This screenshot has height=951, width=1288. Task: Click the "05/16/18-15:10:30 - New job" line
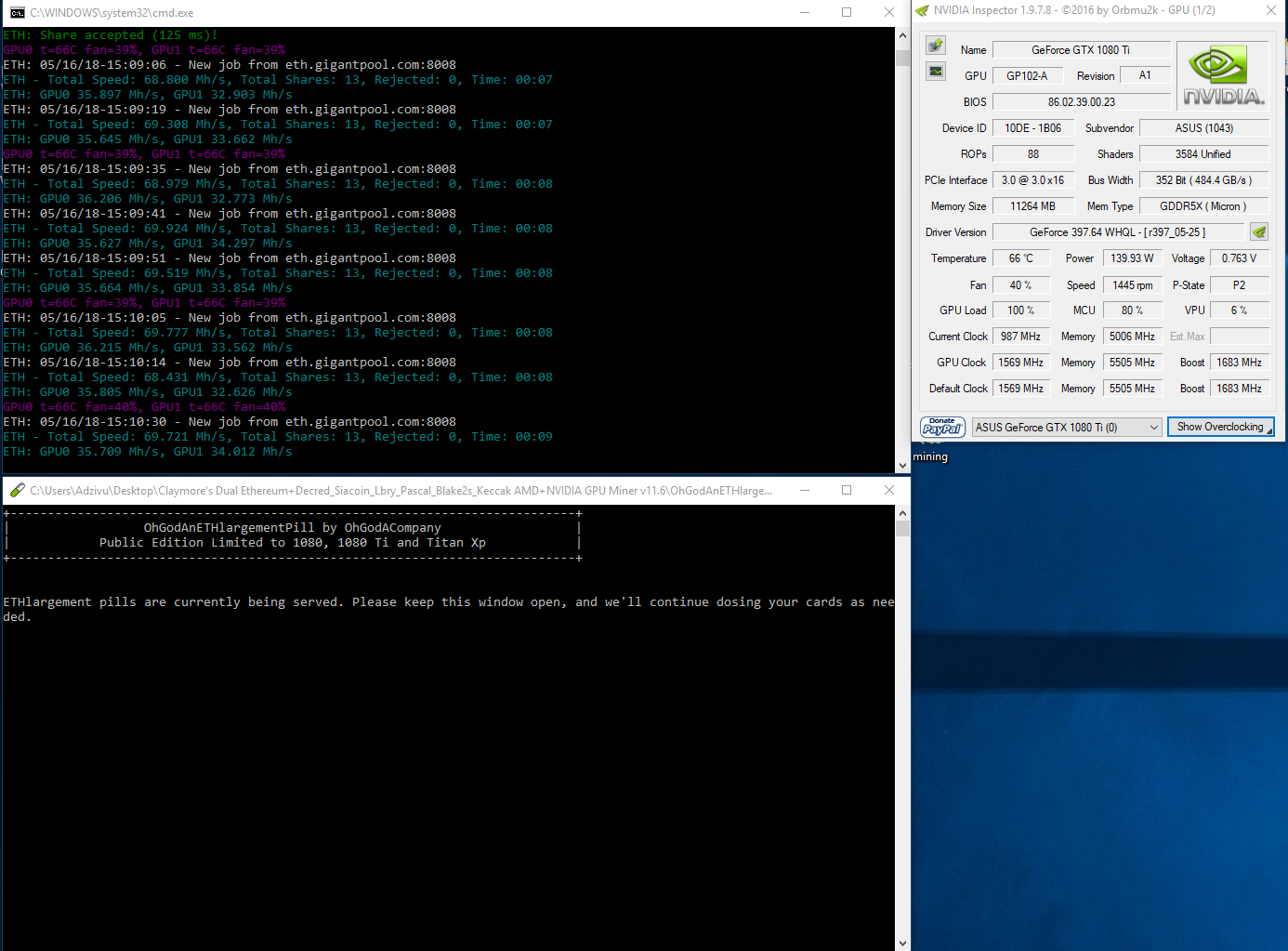click(x=230, y=422)
